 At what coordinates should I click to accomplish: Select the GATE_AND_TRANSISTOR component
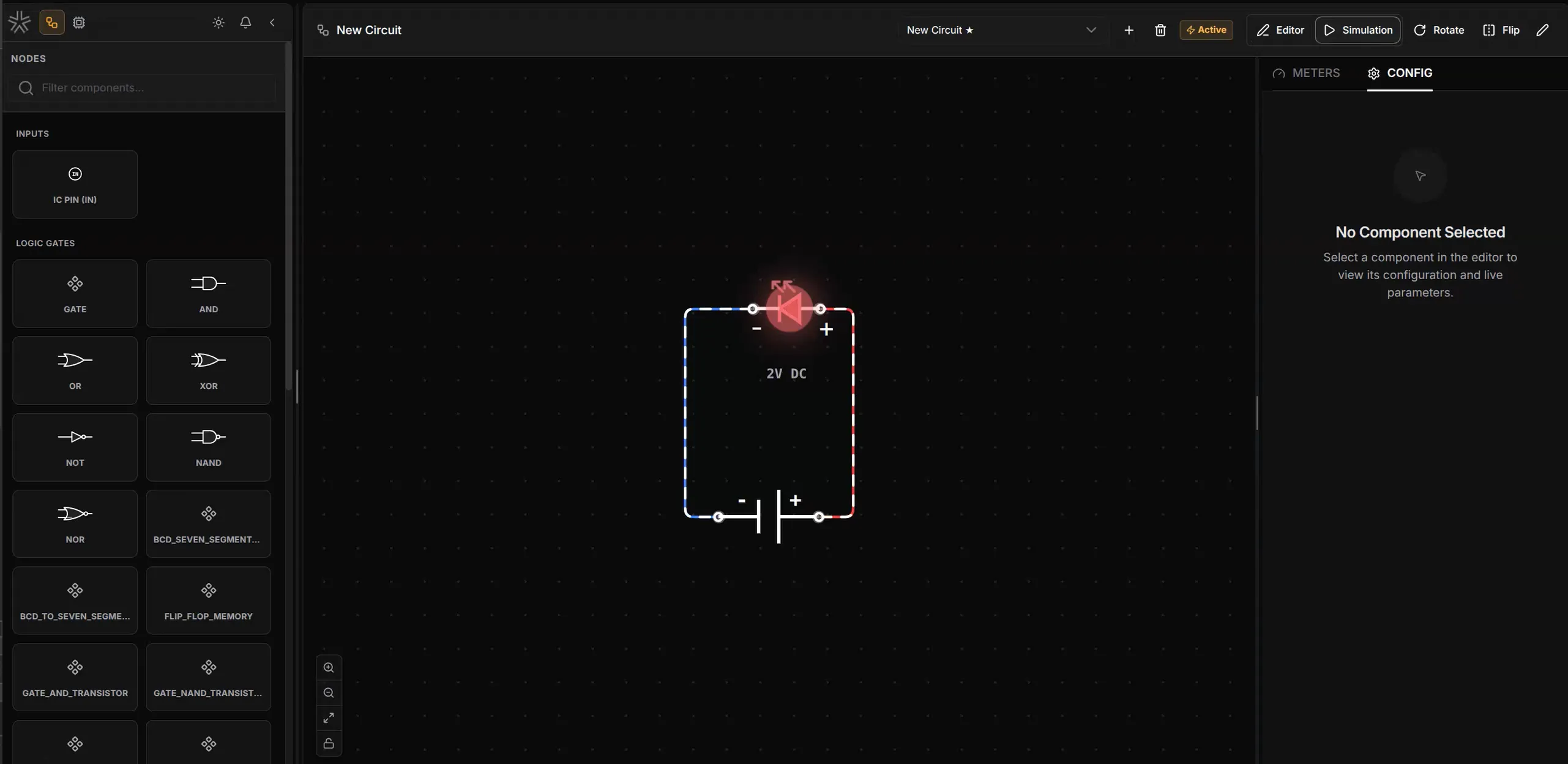tap(75, 677)
